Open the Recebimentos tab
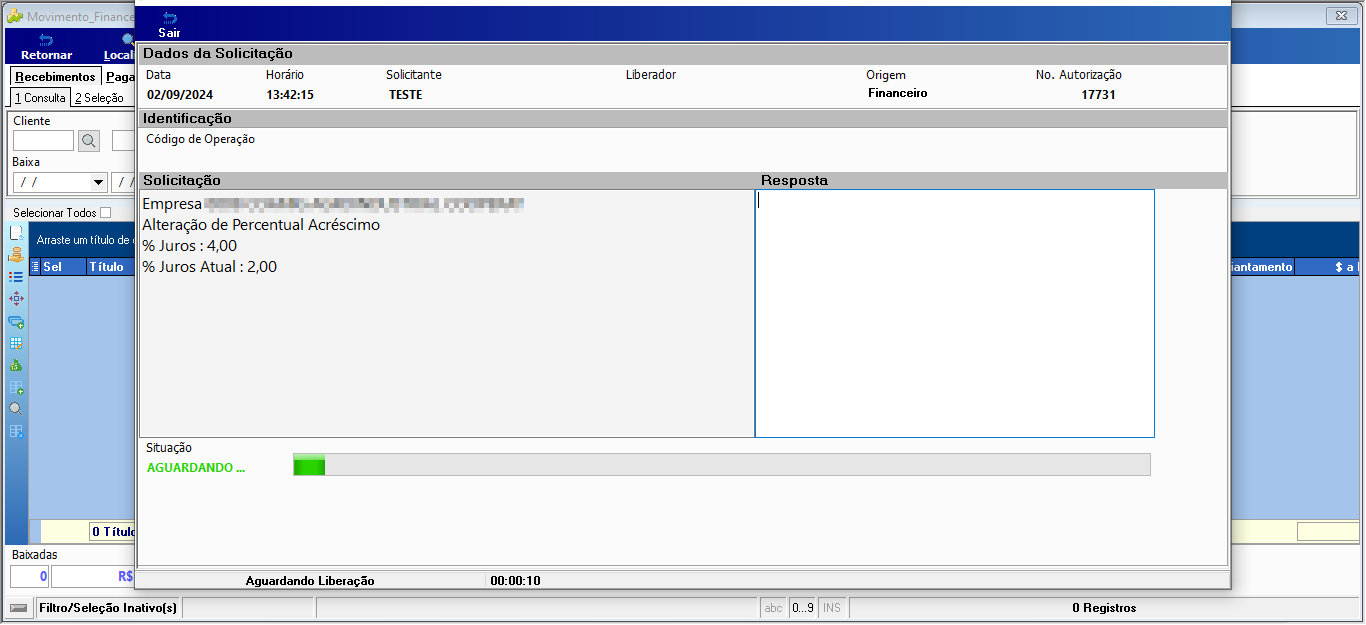Image resolution: width=1366 pixels, height=625 pixels. tap(55, 77)
